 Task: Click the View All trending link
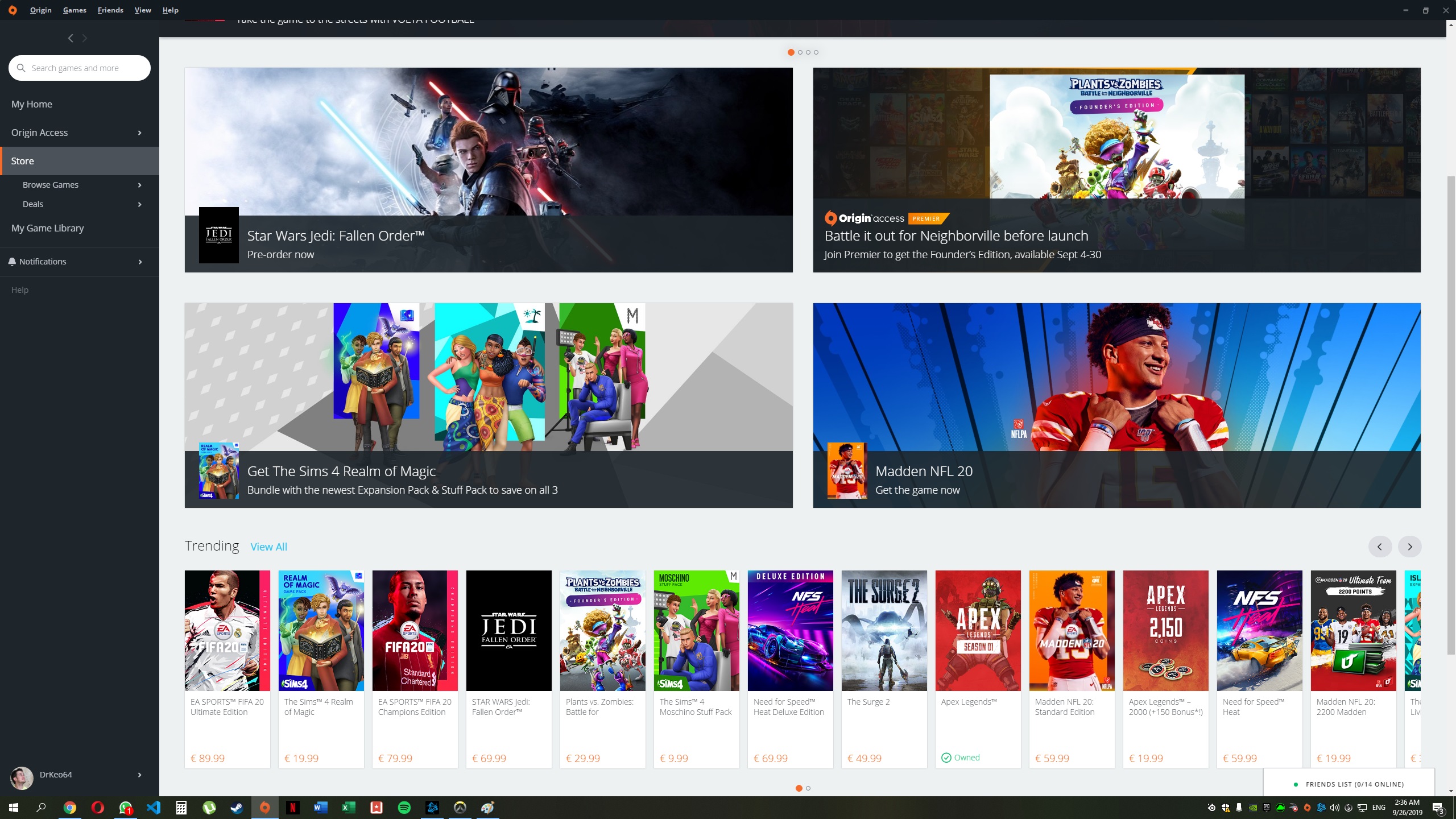click(x=268, y=547)
